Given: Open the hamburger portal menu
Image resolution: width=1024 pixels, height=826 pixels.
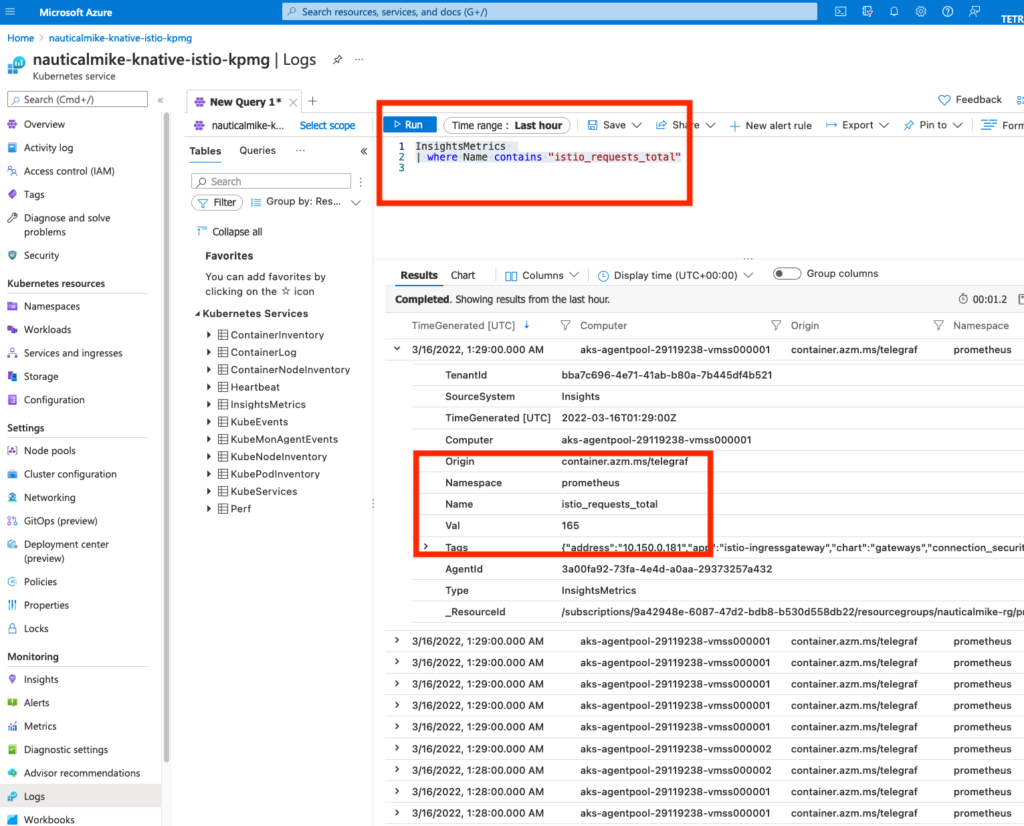Looking at the screenshot, I should [x=10, y=12].
